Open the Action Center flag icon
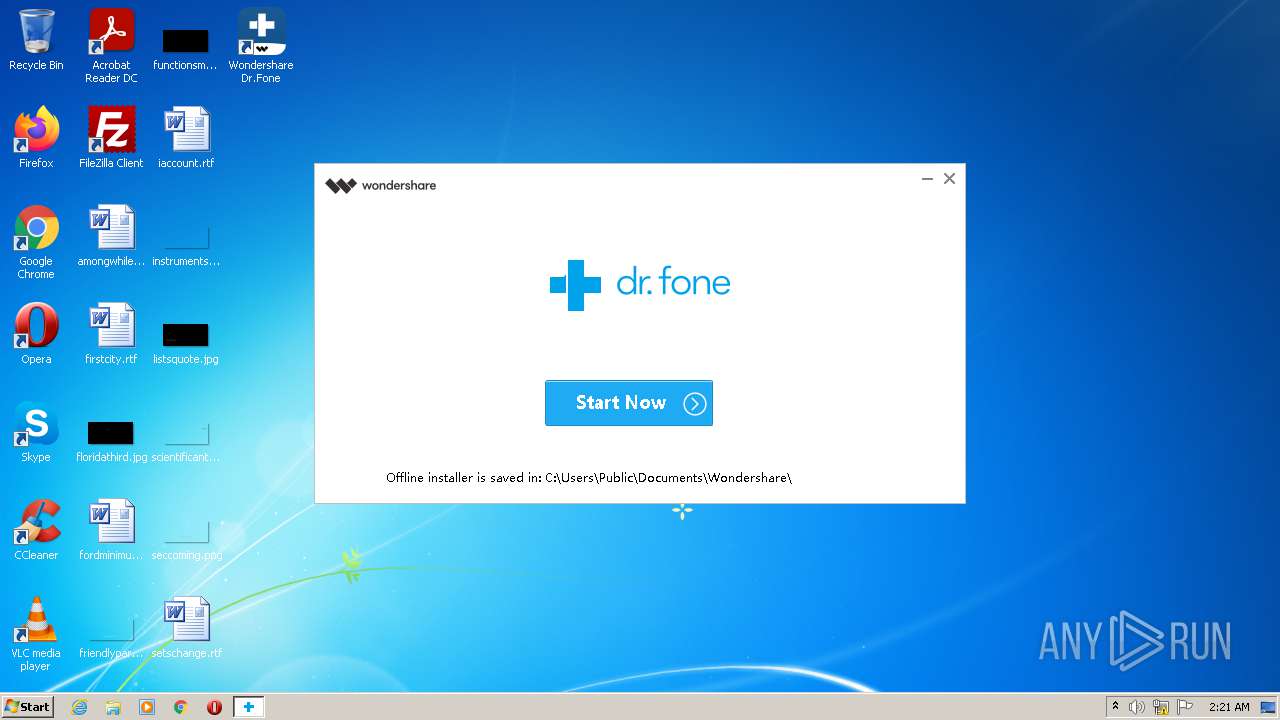 pos(1185,707)
